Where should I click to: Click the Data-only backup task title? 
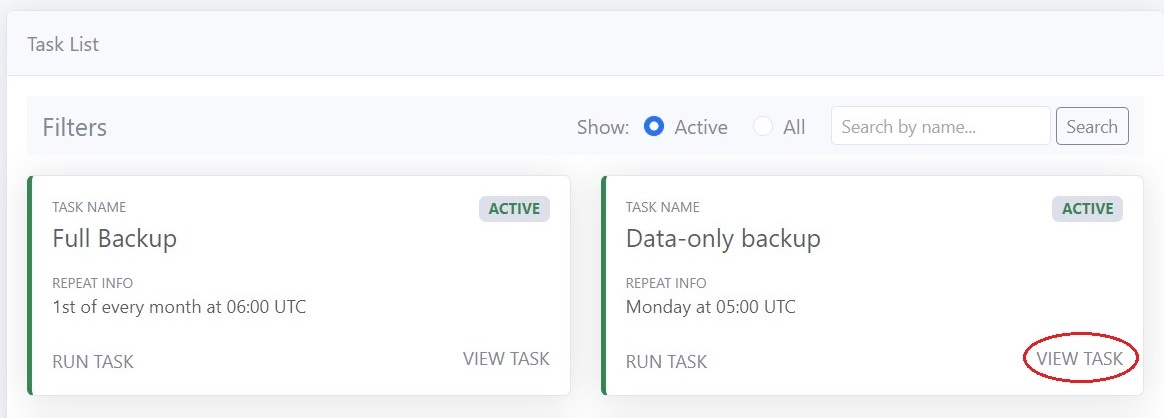point(723,239)
